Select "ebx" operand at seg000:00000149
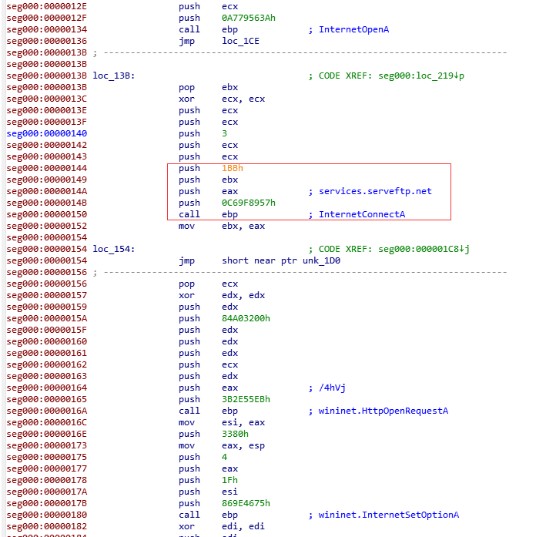 point(230,180)
